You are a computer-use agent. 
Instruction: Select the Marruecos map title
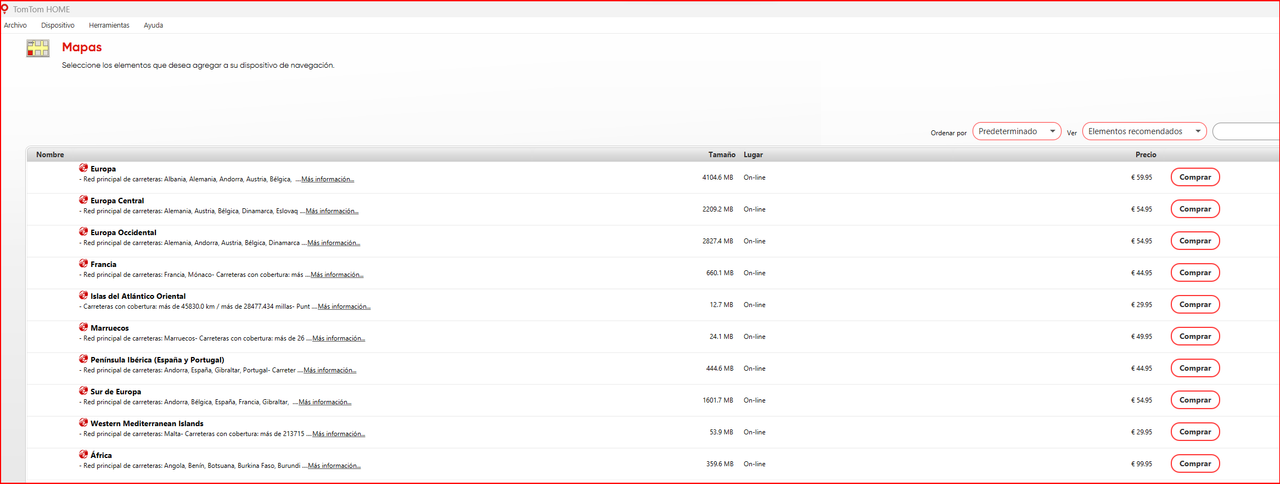pos(109,328)
